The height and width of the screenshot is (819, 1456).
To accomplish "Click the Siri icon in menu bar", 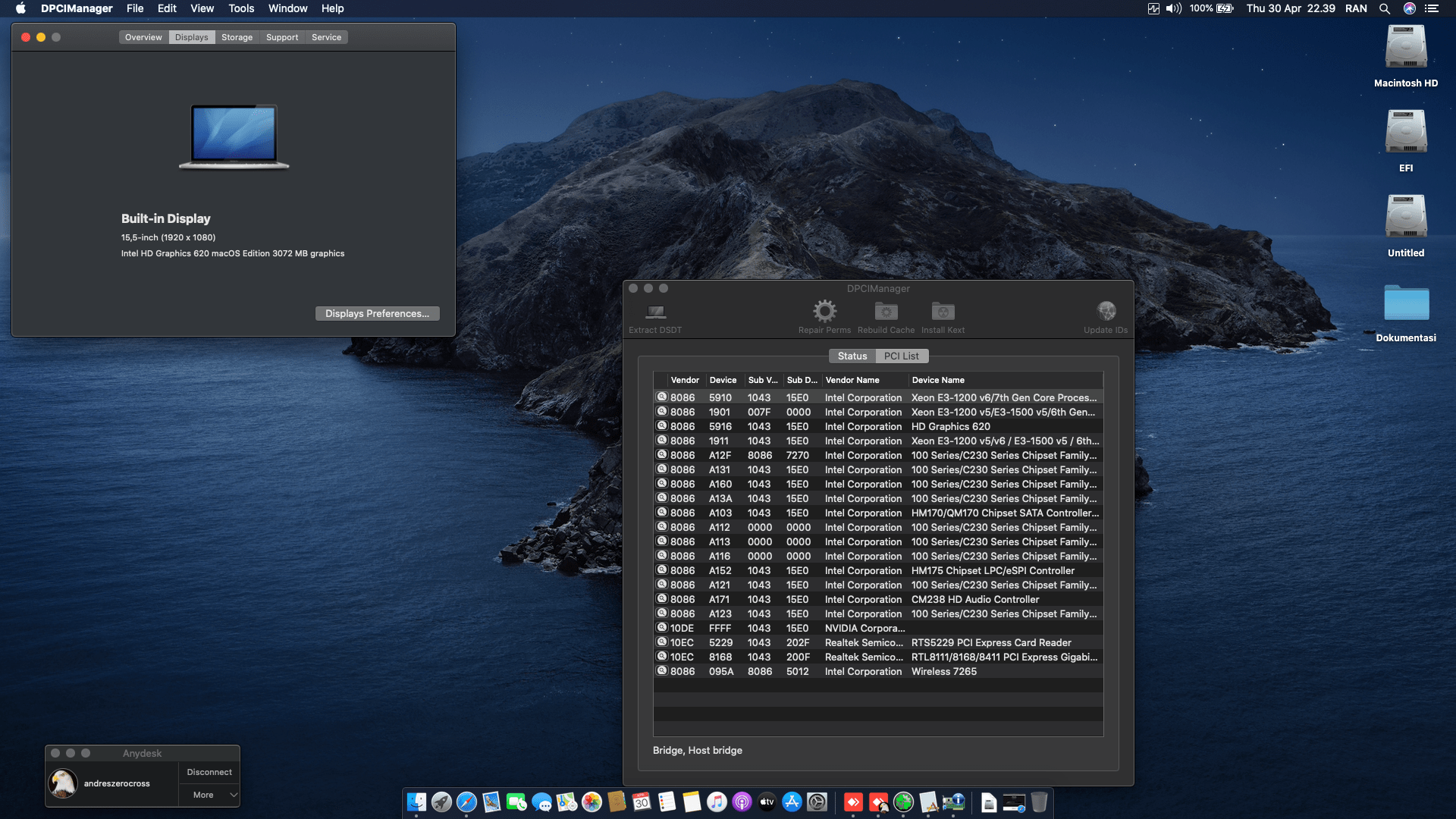I will (1410, 8).
